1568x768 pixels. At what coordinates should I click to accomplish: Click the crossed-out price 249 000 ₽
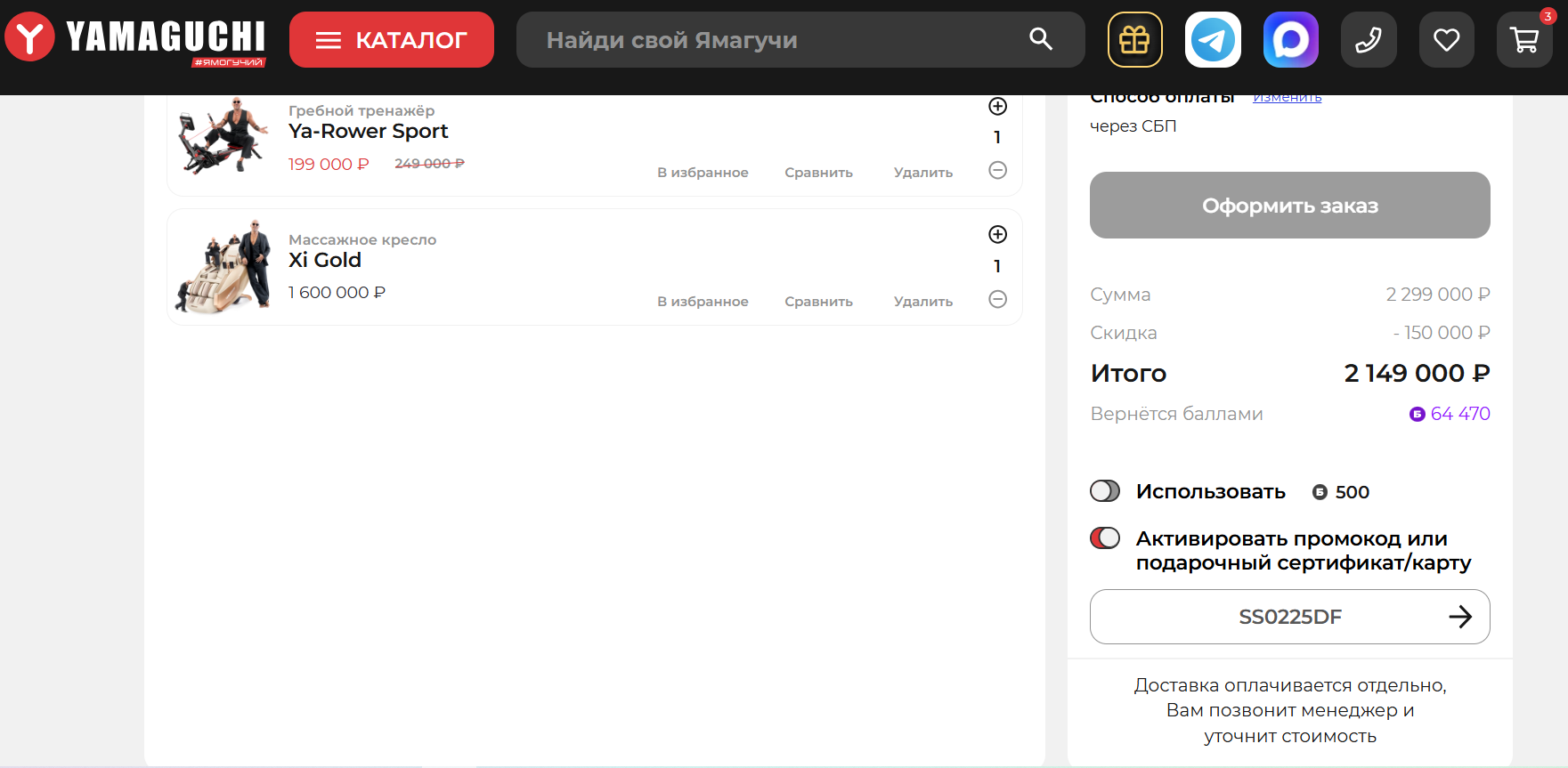click(429, 164)
